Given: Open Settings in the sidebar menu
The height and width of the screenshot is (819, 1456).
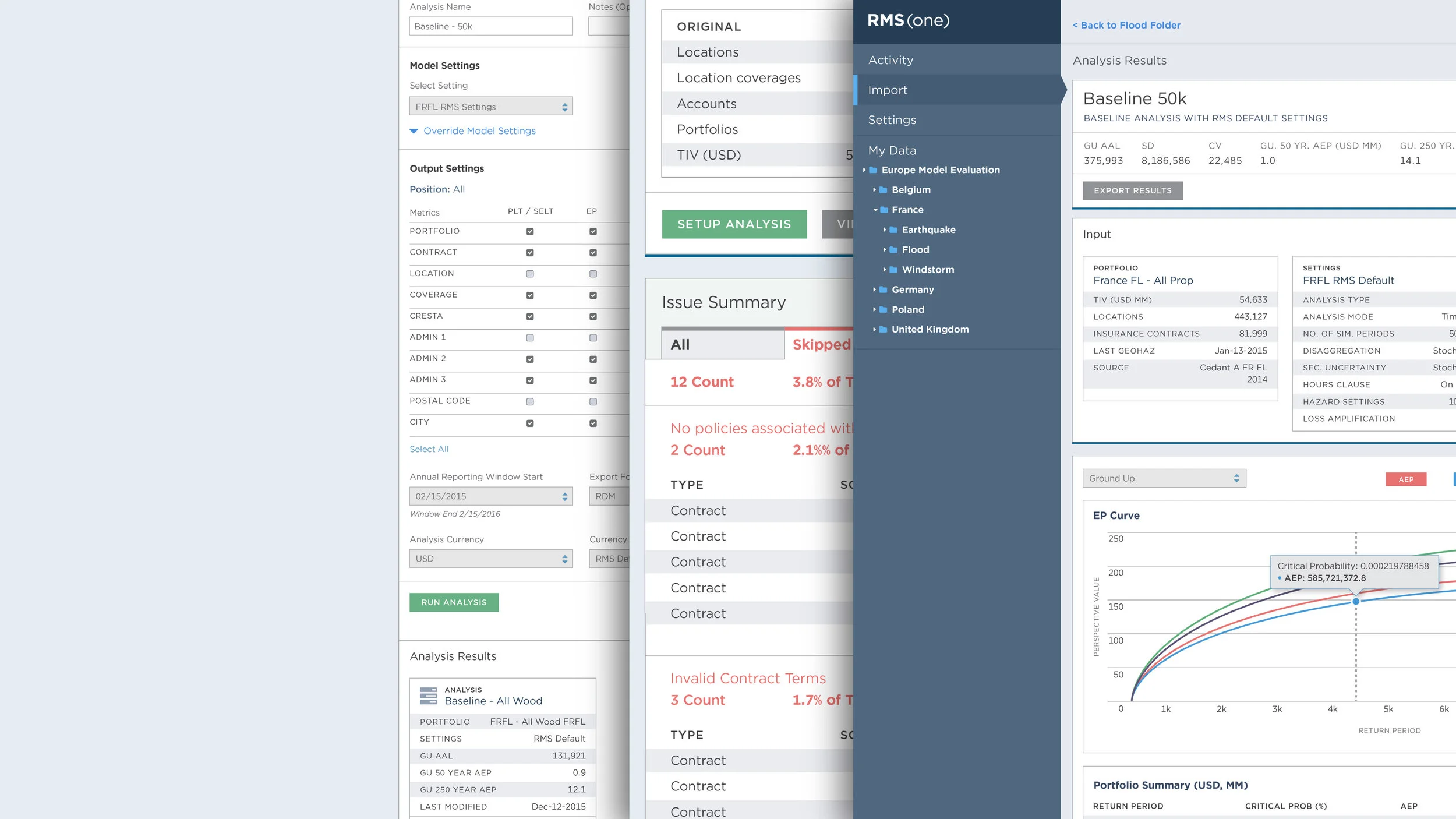Looking at the screenshot, I should point(892,120).
